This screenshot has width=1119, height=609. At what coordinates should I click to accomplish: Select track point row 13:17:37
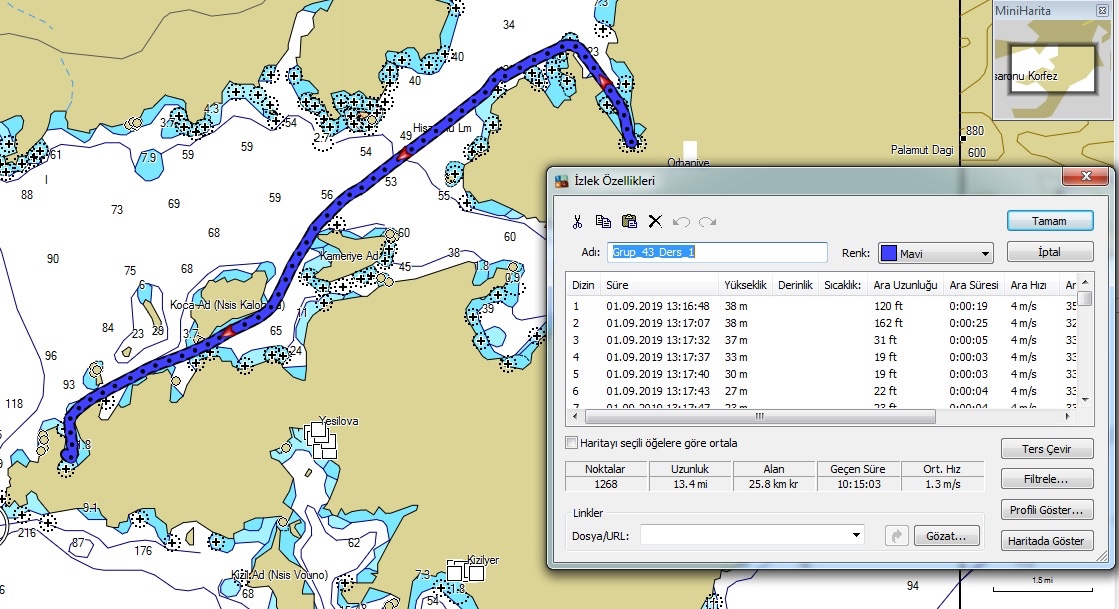821,357
